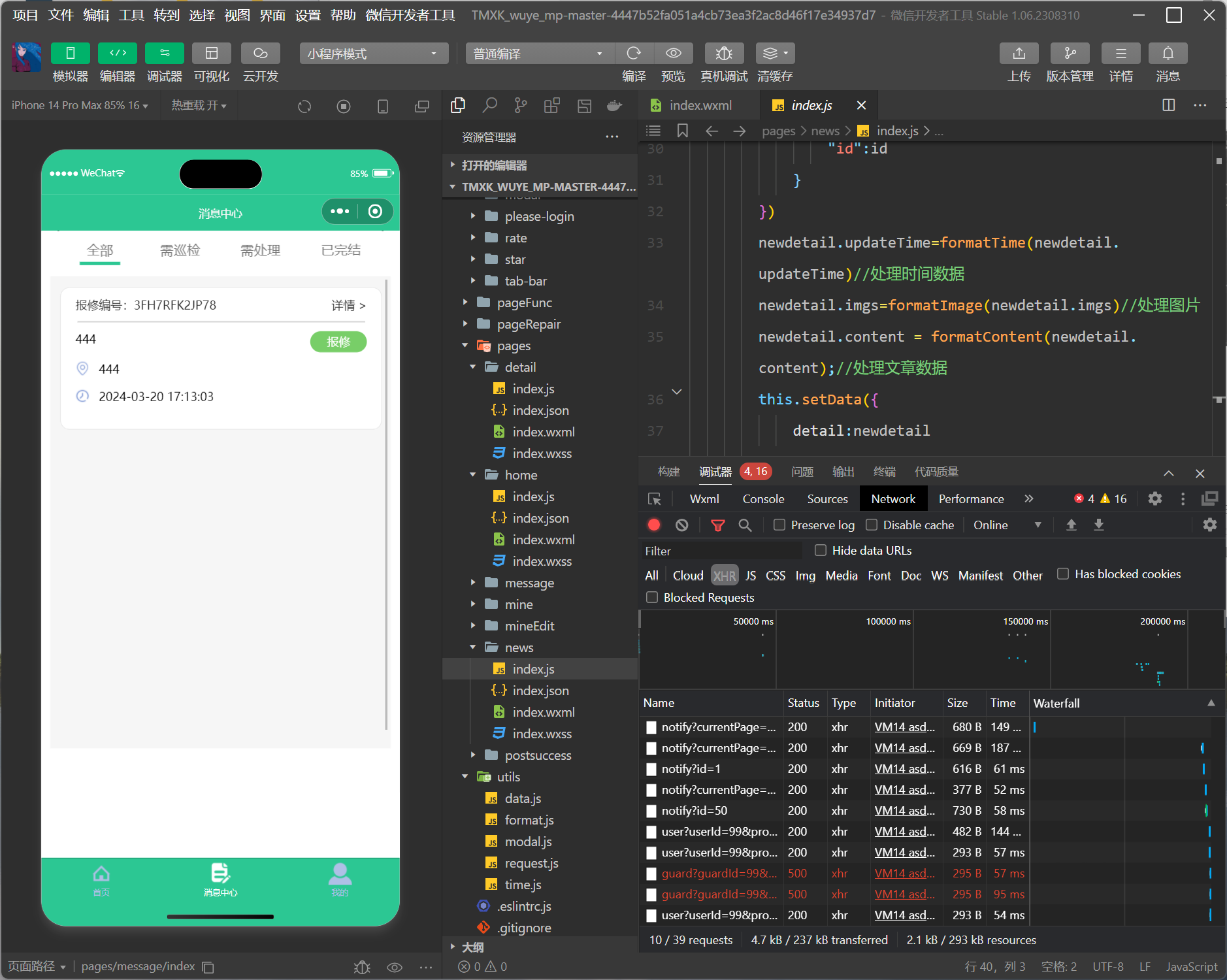Click the Upload (上传) button

click(1019, 53)
